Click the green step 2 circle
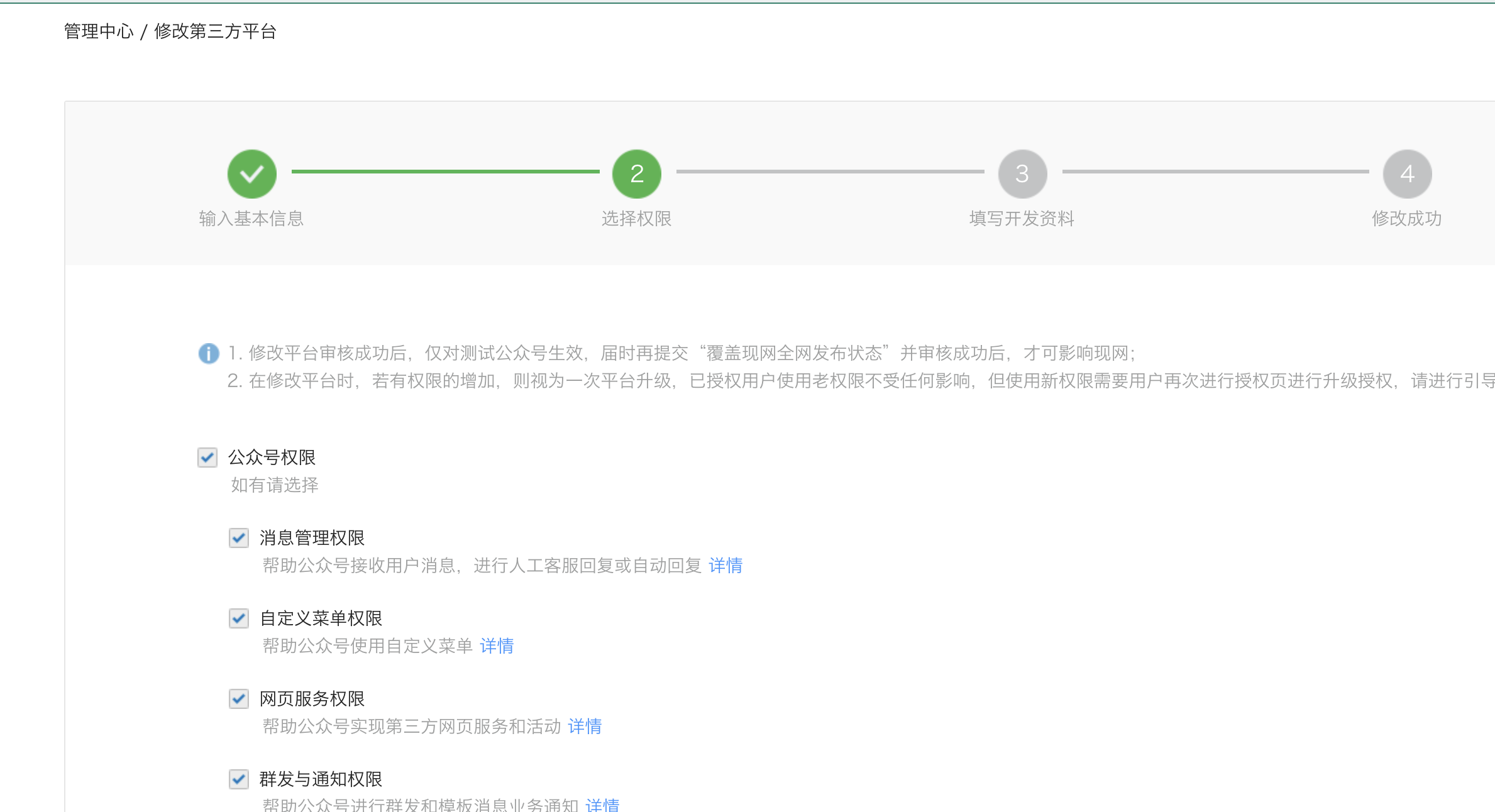Image resolution: width=1495 pixels, height=812 pixels. coord(636,173)
